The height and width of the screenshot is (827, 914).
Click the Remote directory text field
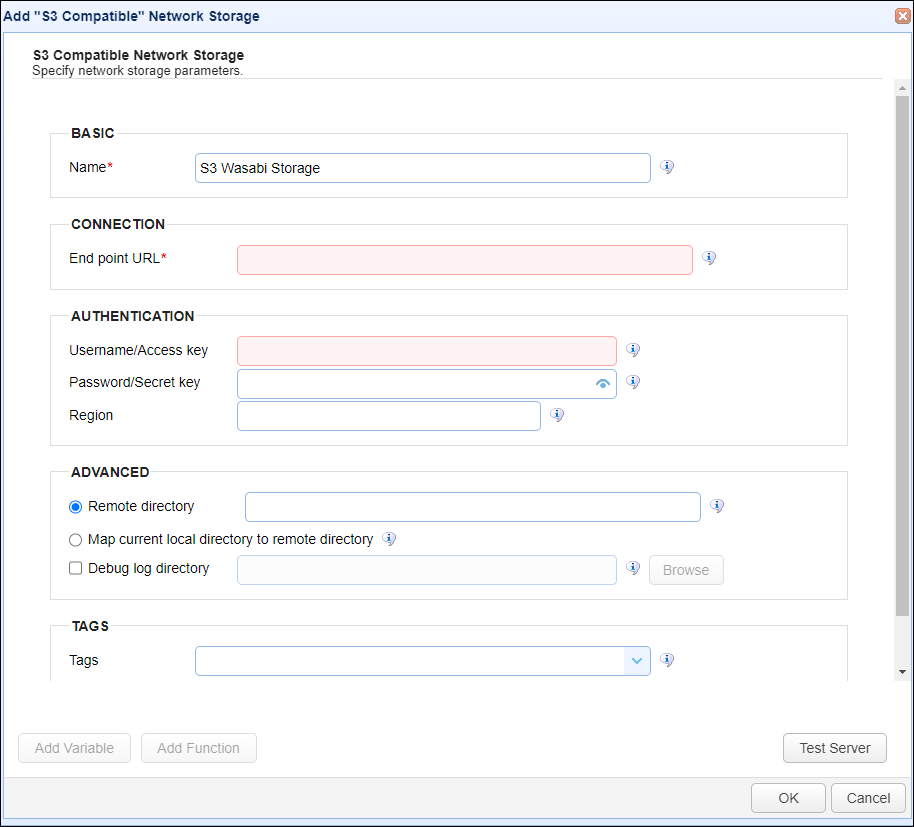[x=473, y=507]
